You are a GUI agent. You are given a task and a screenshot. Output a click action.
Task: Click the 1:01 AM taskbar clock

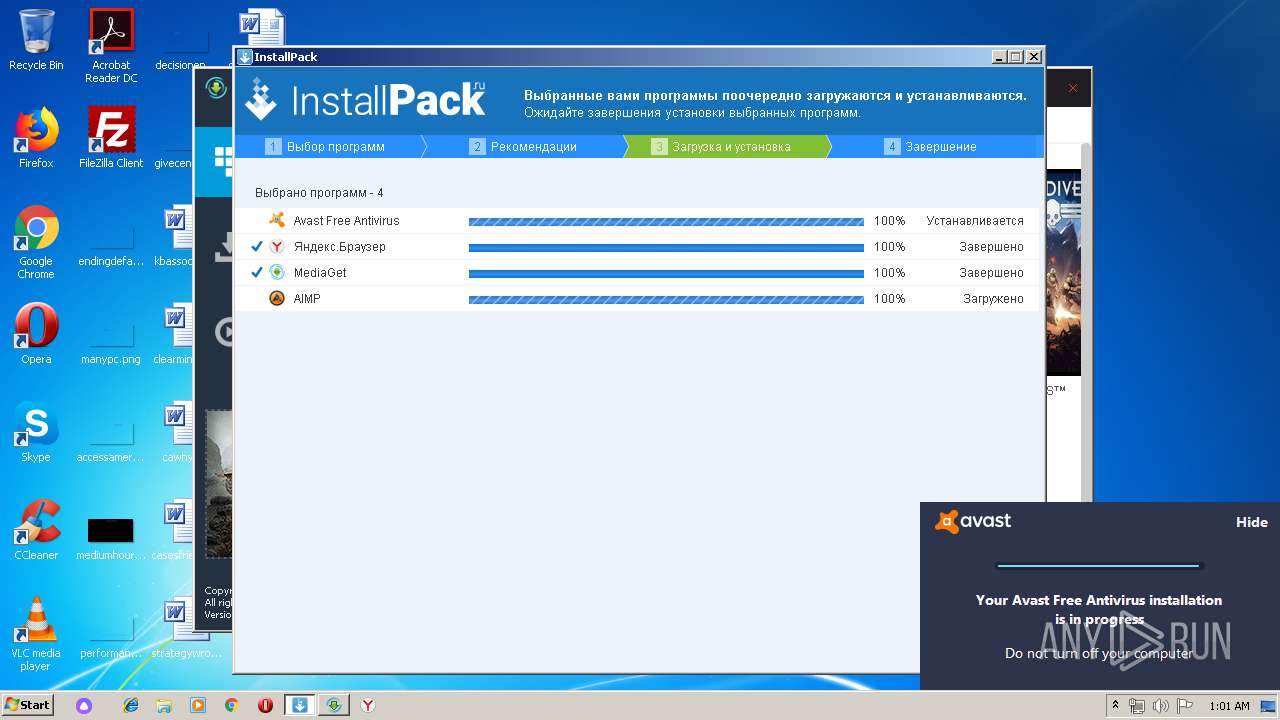point(1229,705)
